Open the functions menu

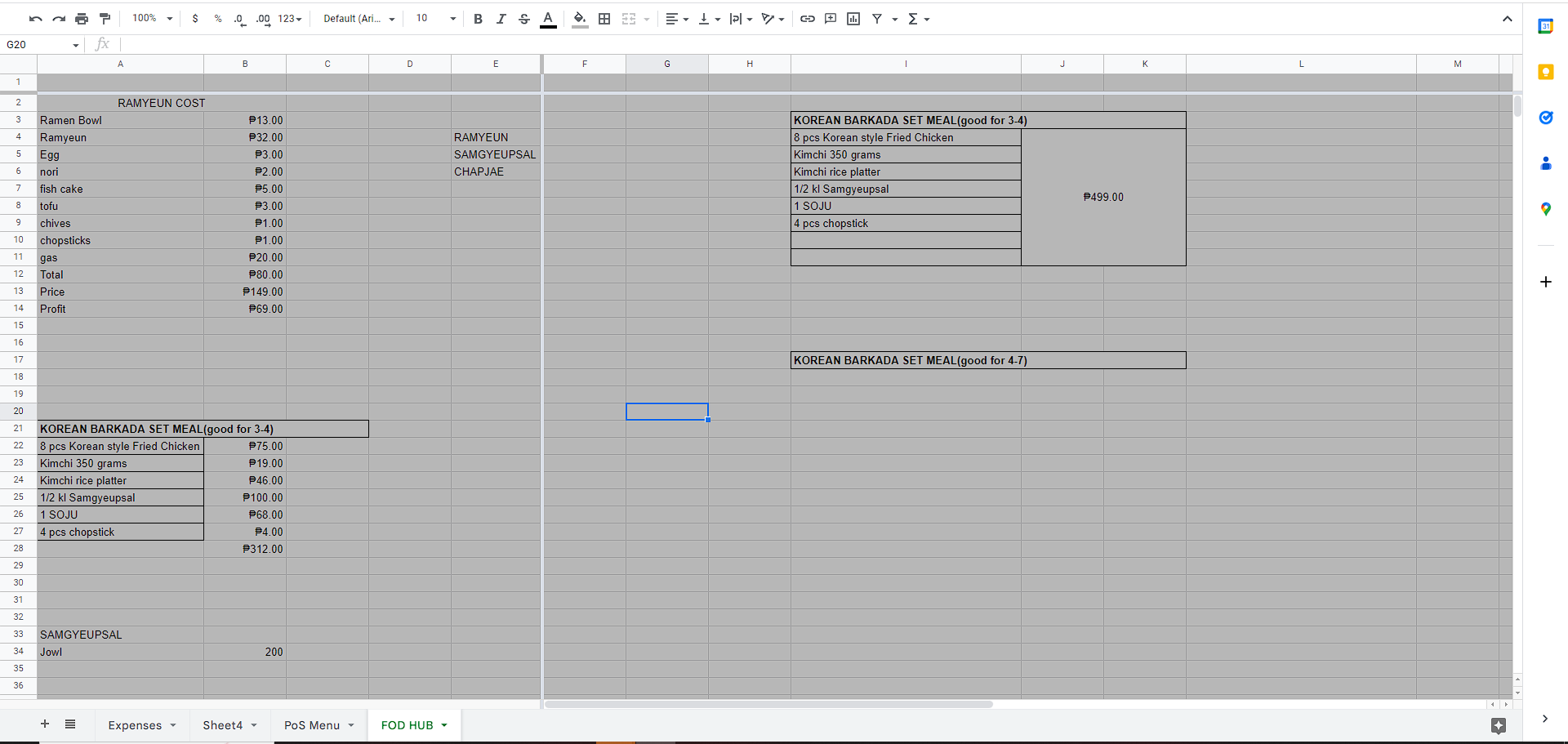point(919,19)
